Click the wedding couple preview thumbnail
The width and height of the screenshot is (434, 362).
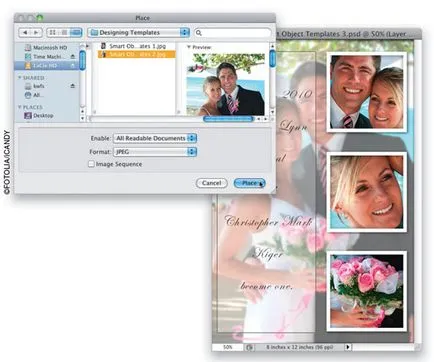[225, 84]
